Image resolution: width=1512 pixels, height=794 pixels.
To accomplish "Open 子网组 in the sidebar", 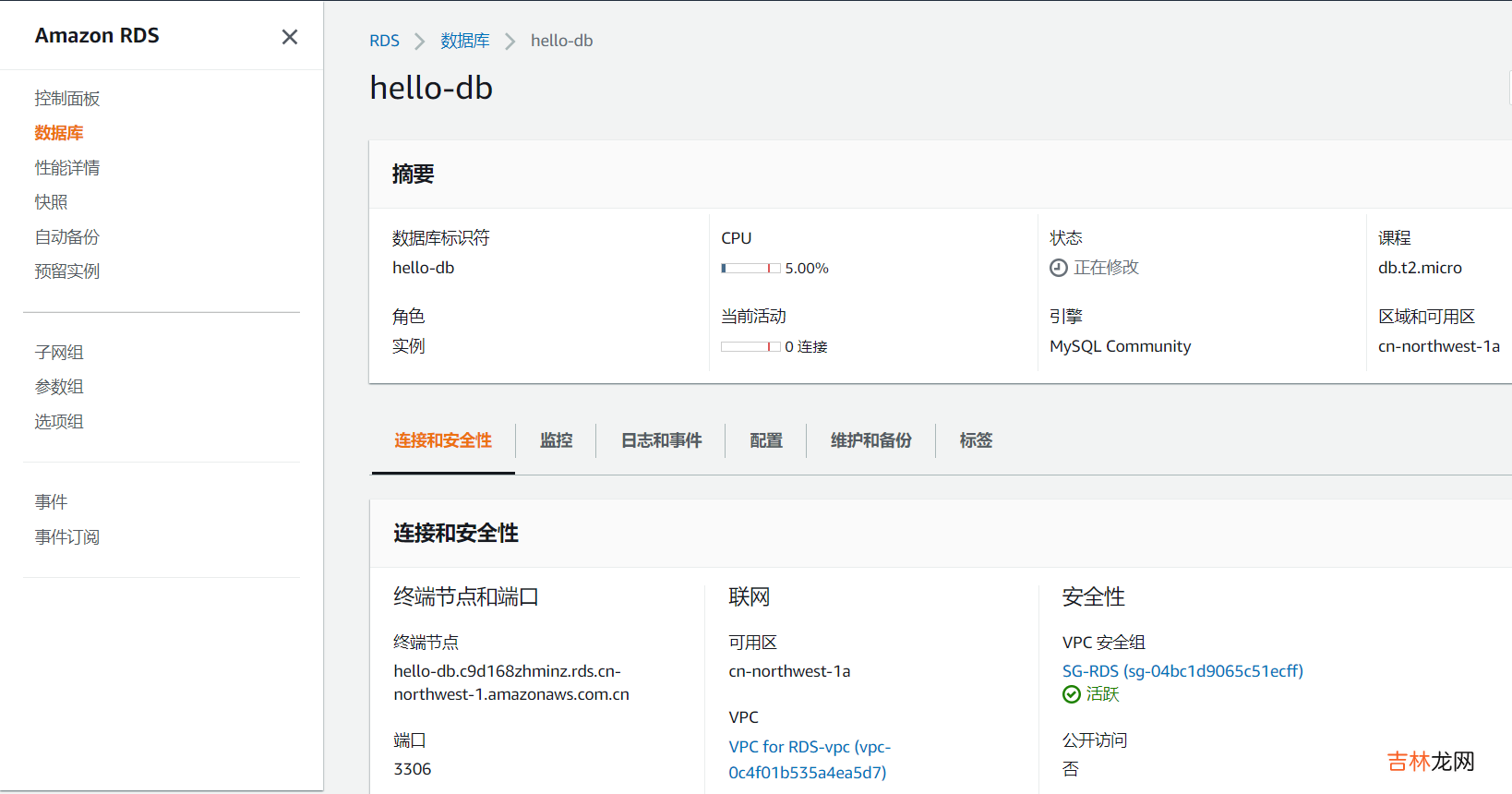I will coord(59,353).
